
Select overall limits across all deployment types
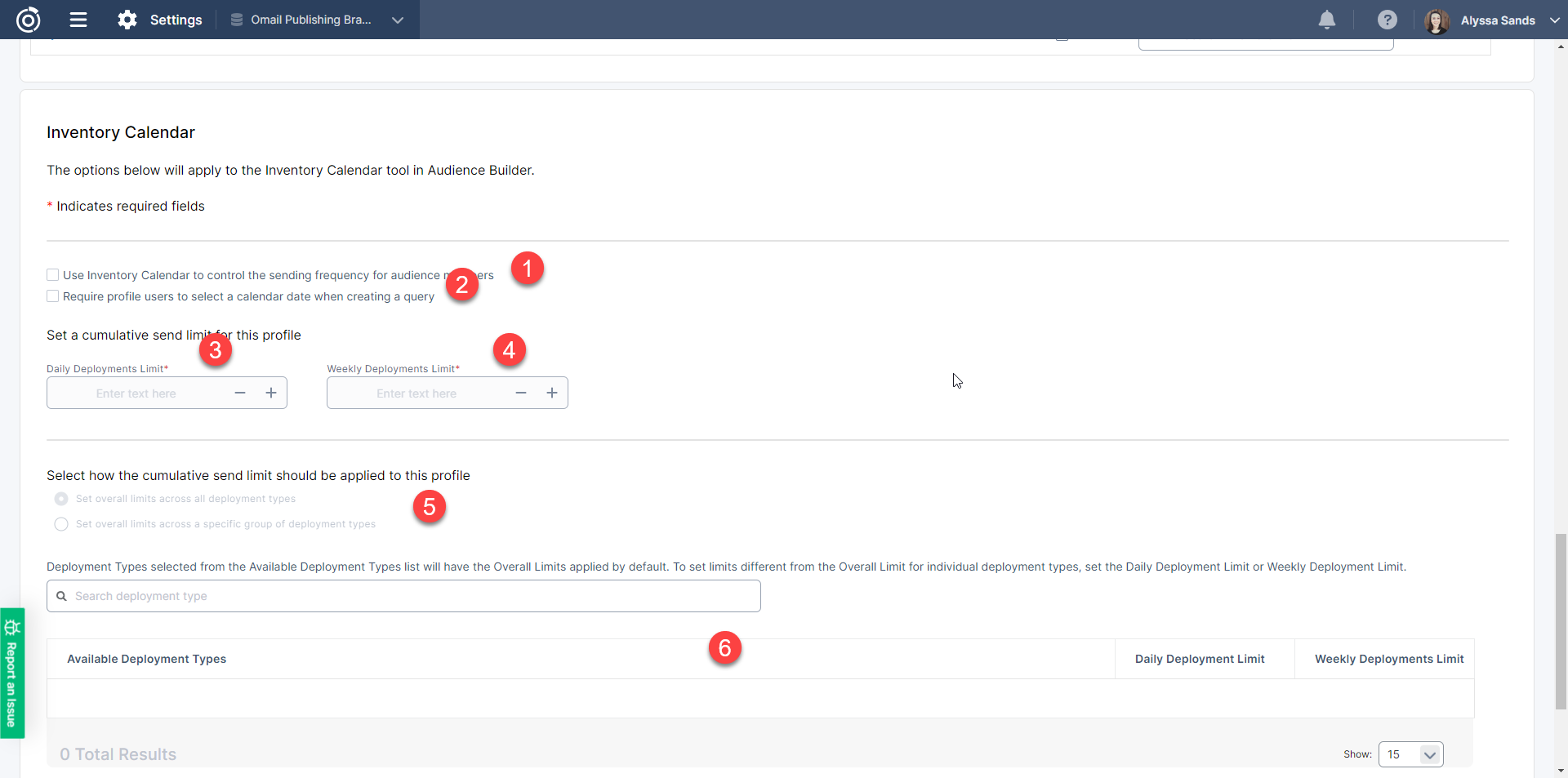[61, 499]
